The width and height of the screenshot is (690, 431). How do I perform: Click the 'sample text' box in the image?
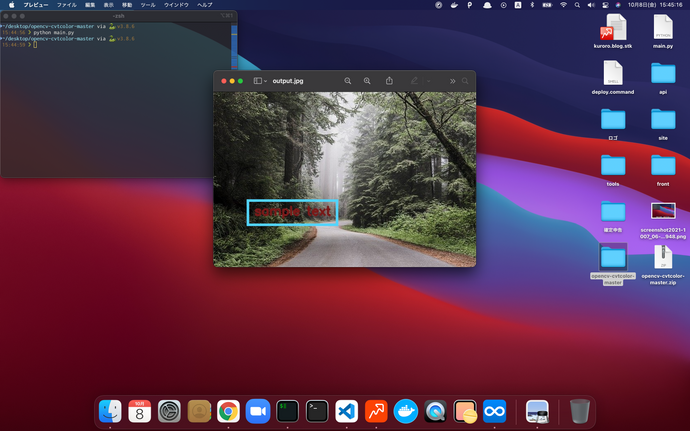293,212
